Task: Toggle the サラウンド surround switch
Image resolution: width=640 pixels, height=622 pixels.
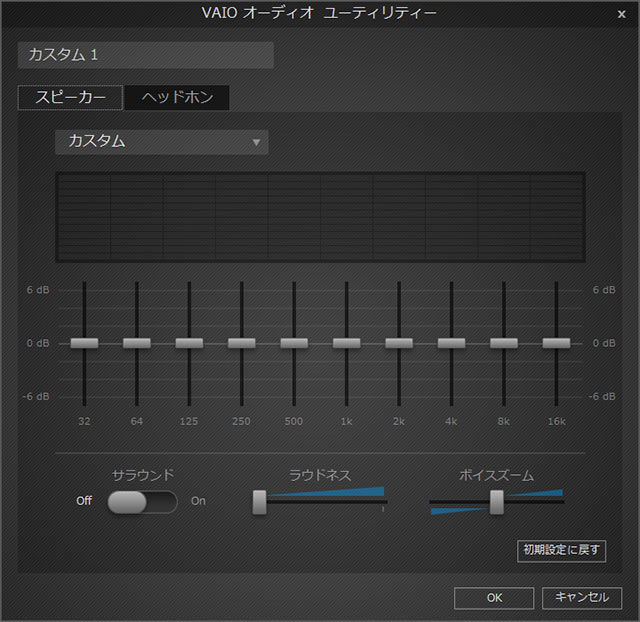Action: [x=142, y=502]
